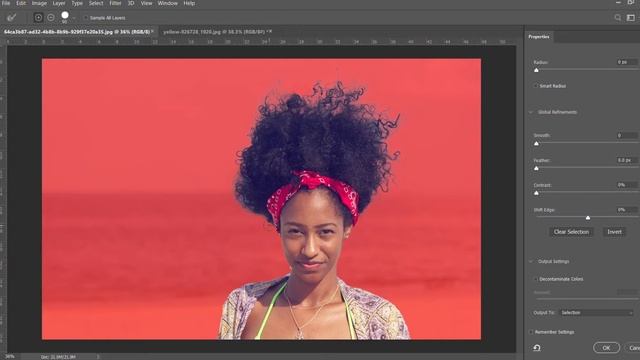
Task: Click the Invert button
Action: (x=614, y=232)
